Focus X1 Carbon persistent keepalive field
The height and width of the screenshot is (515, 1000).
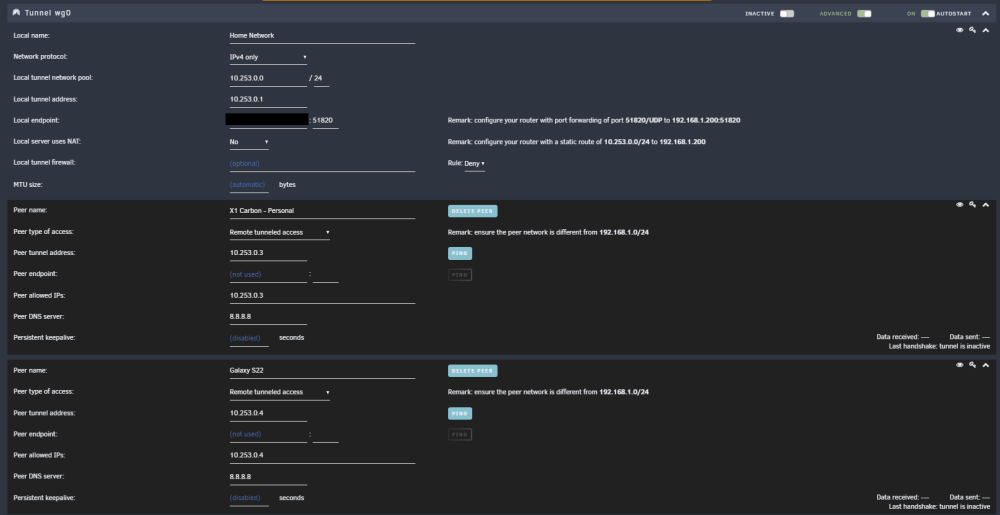click(249, 338)
